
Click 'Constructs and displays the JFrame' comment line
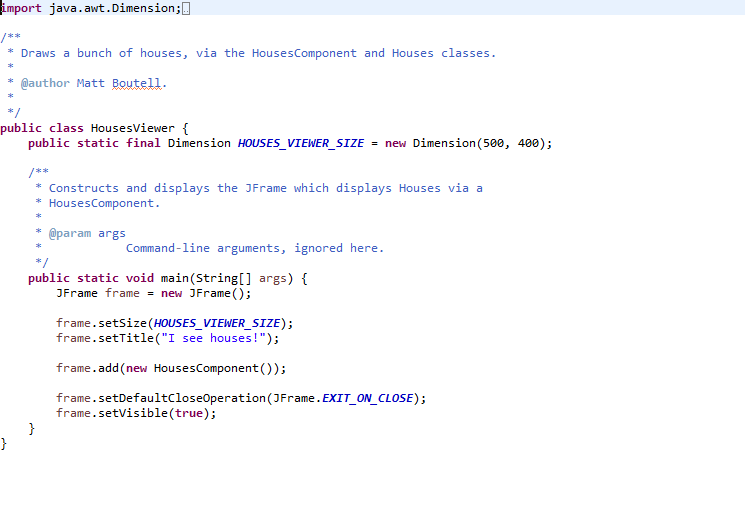266,188
